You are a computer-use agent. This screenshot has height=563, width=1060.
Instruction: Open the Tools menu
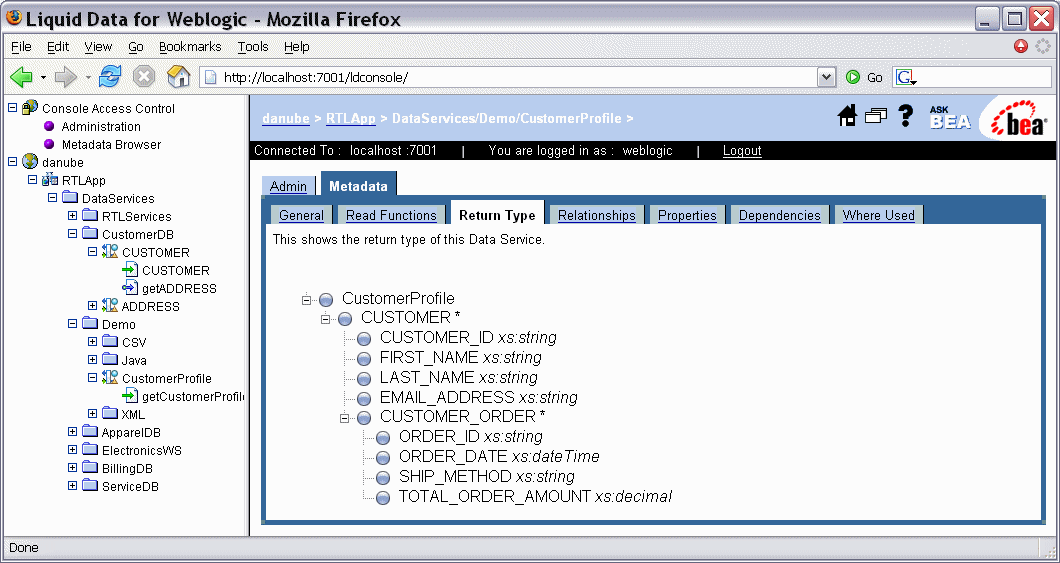[x=253, y=47]
